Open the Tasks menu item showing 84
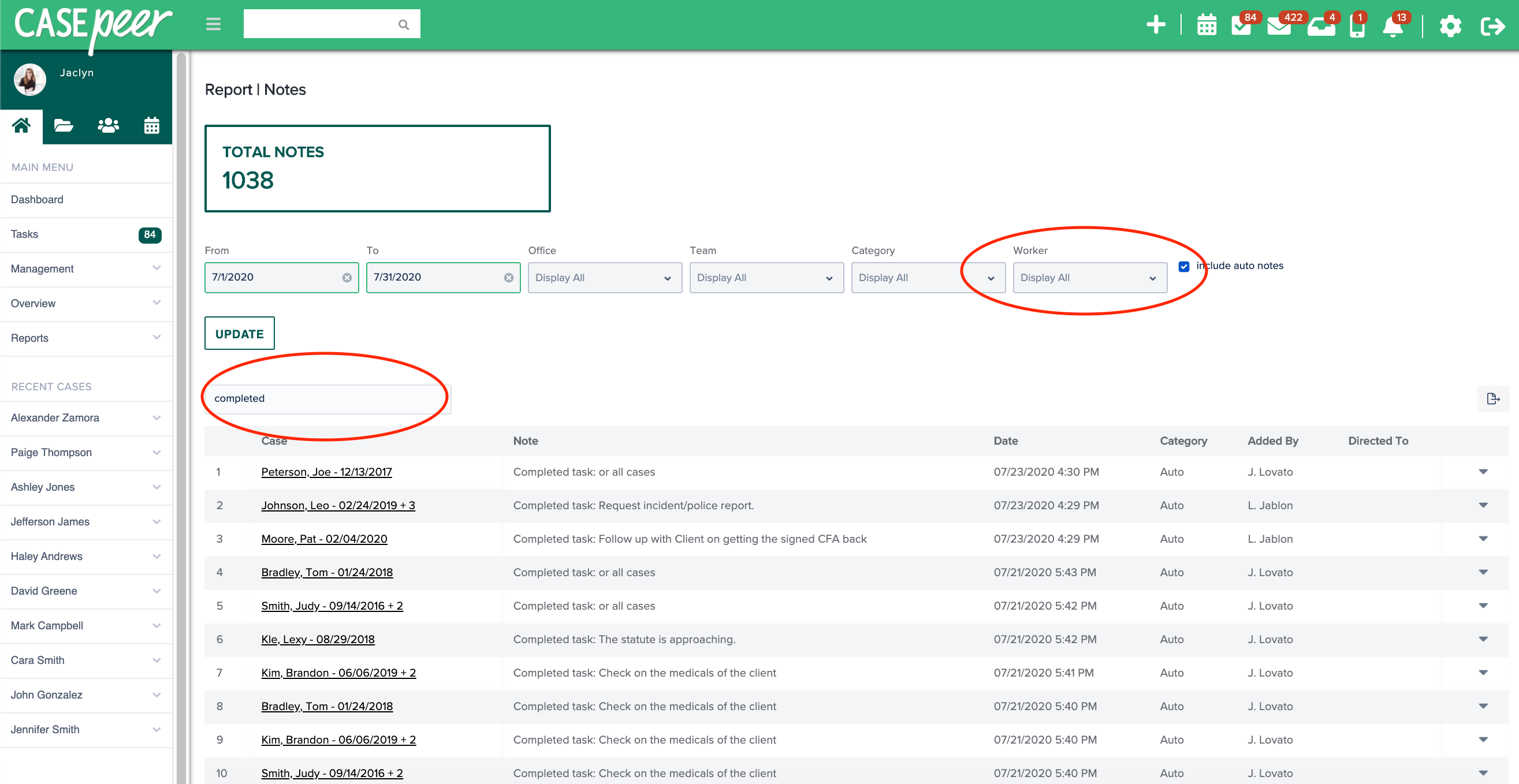 click(25, 234)
